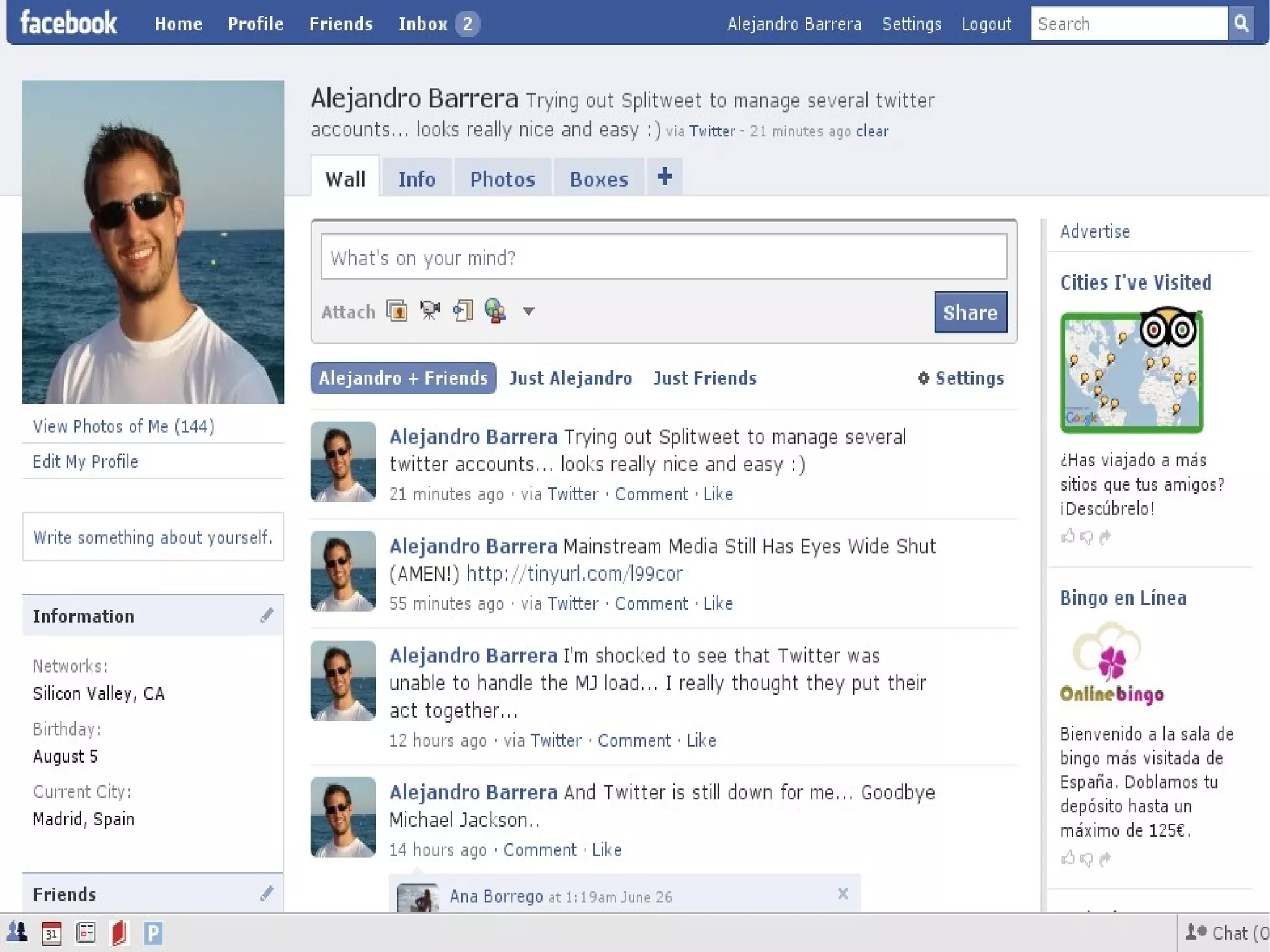Screen dimensions: 1270x952
Task: Open the tinyurl.com/l99cor link
Action: (x=574, y=574)
